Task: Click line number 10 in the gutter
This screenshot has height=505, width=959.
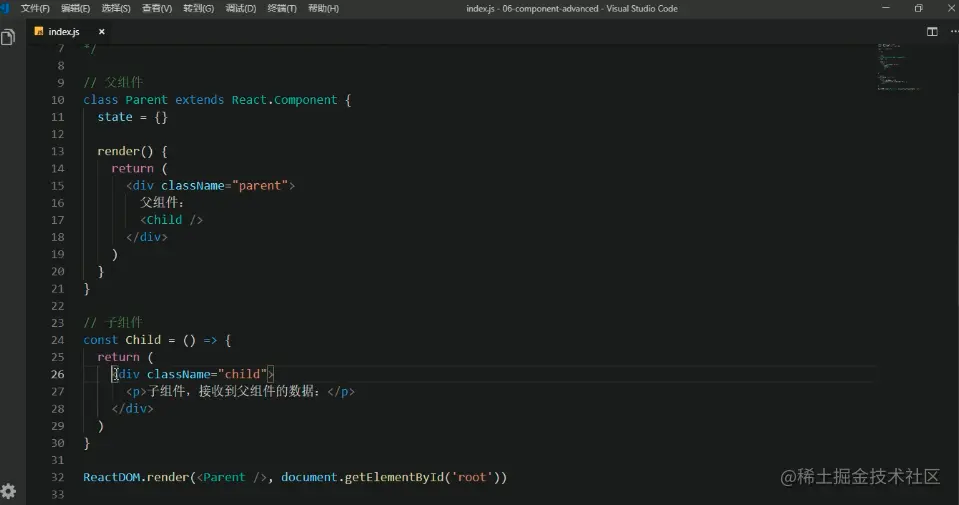Action: (57, 100)
